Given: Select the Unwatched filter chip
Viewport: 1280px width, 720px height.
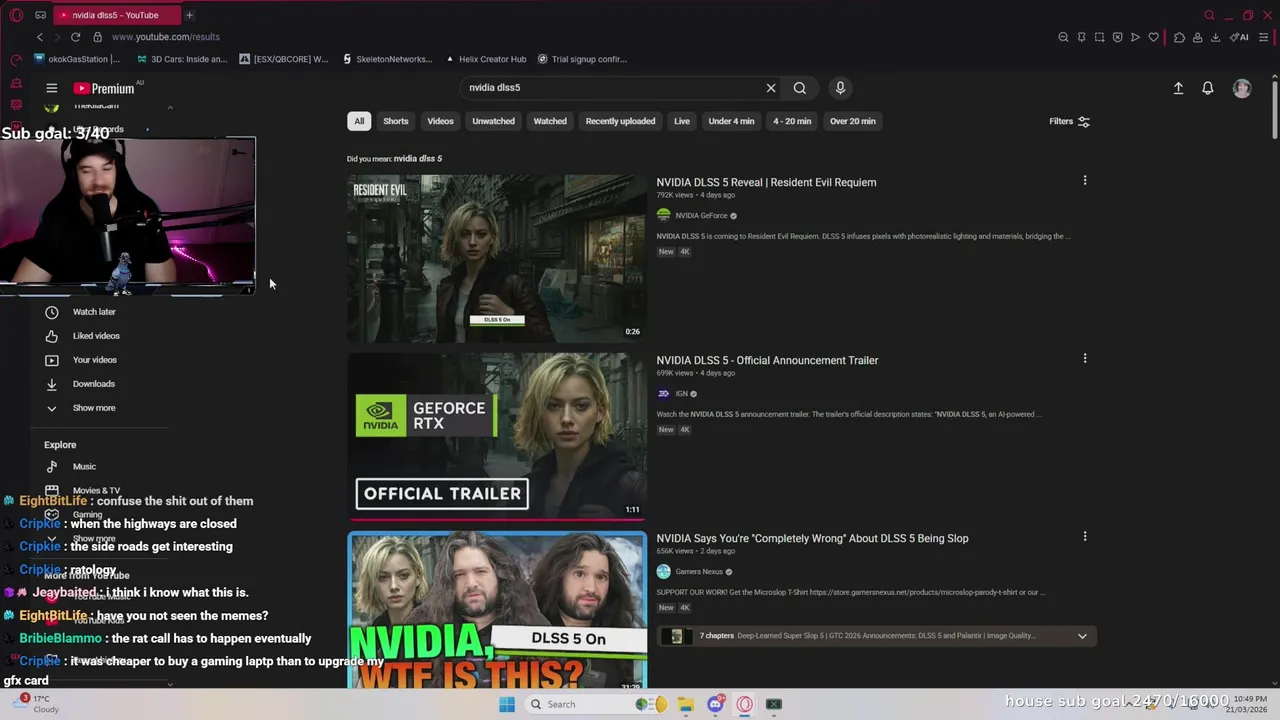Looking at the screenshot, I should 493,121.
